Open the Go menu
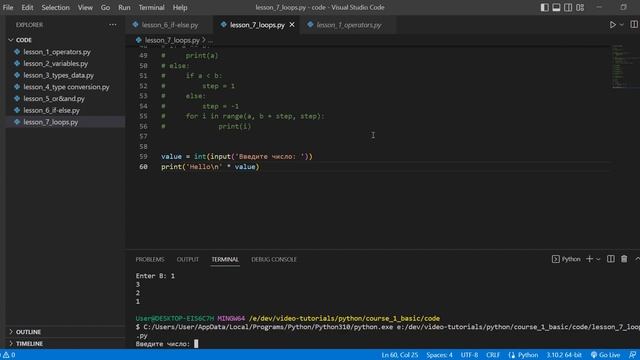Image resolution: width=640 pixels, height=360 pixels. pyautogui.click(x=105, y=7)
